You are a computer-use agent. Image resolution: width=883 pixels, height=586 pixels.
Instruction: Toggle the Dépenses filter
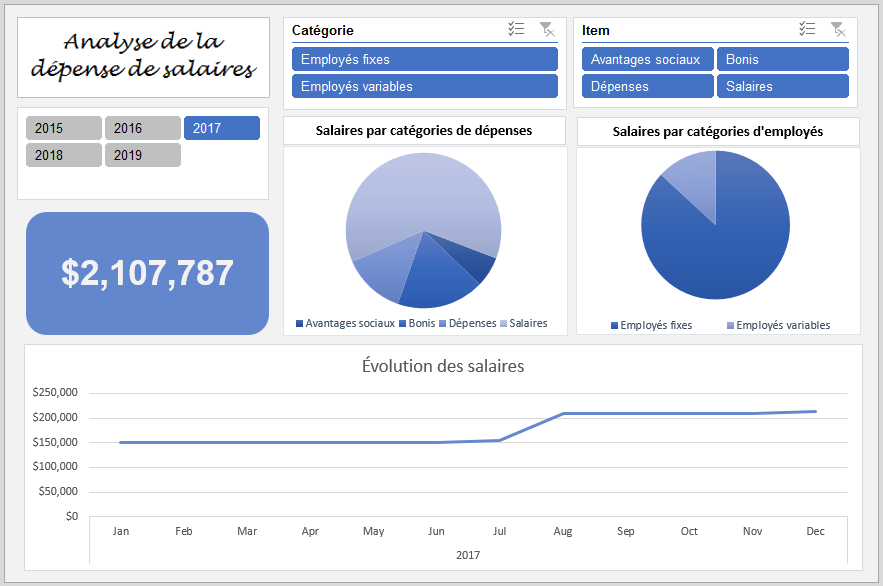coord(647,87)
